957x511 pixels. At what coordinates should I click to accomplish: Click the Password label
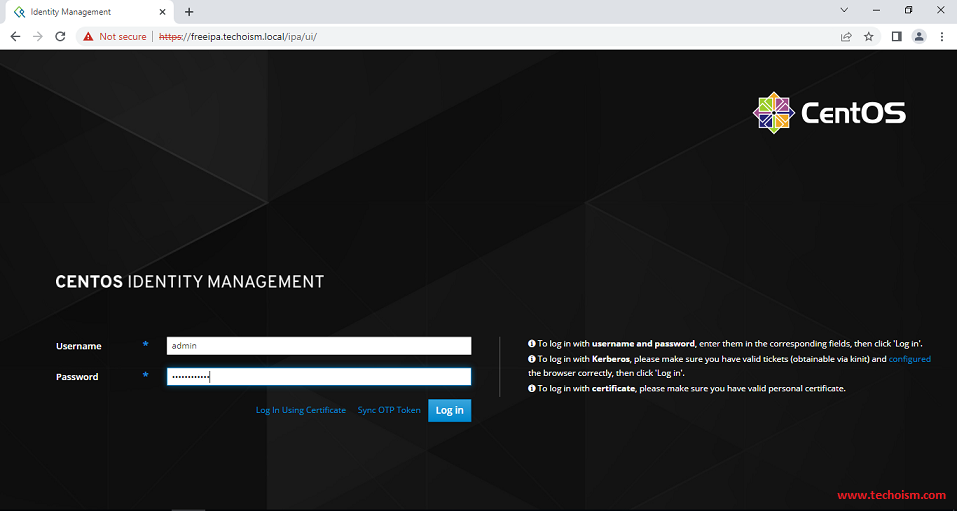(x=77, y=377)
